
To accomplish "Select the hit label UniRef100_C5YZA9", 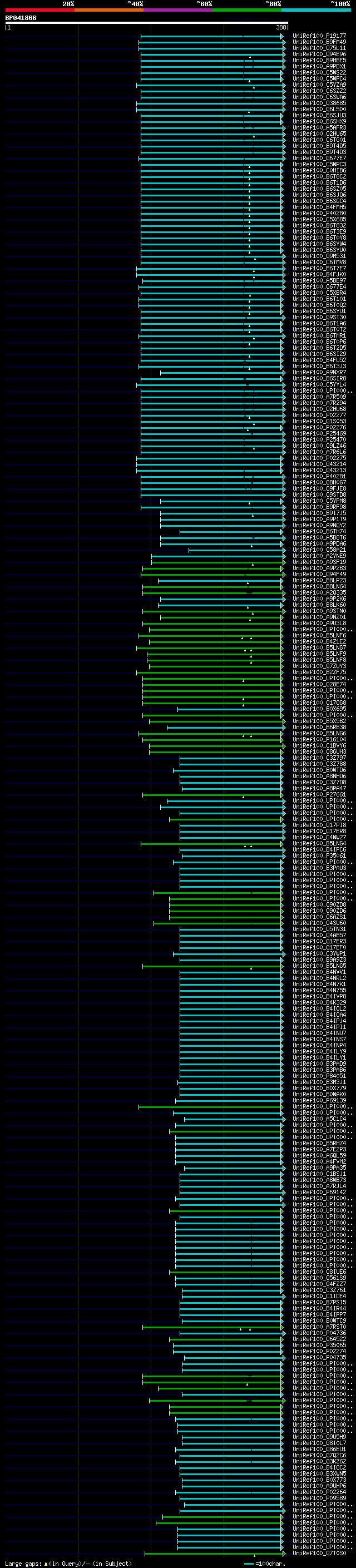I will pos(319,85).
